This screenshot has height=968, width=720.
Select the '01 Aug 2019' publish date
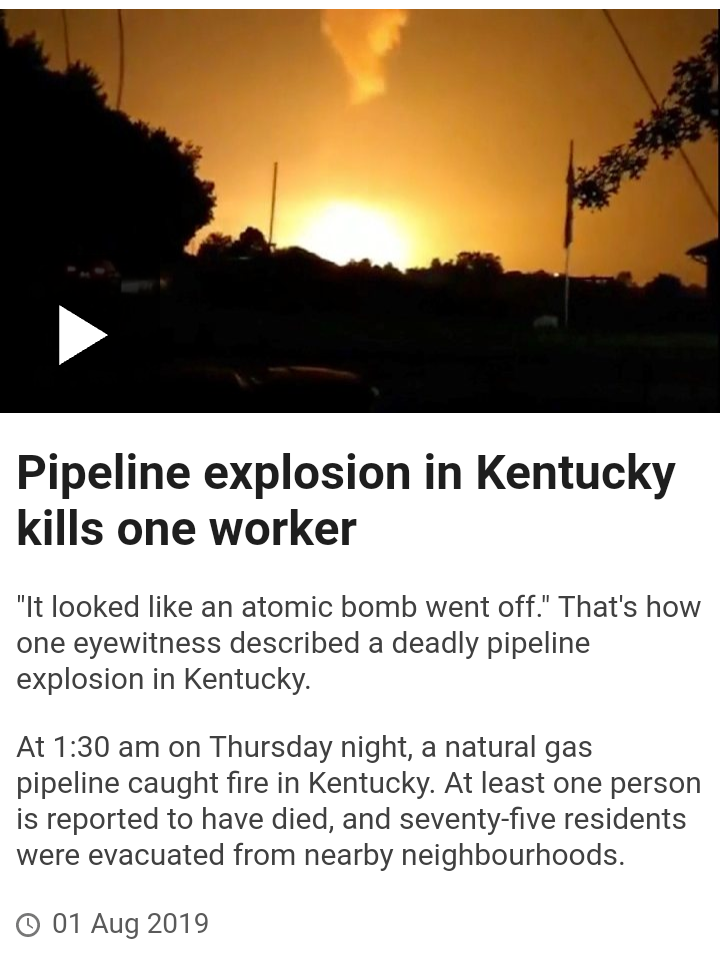131,924
